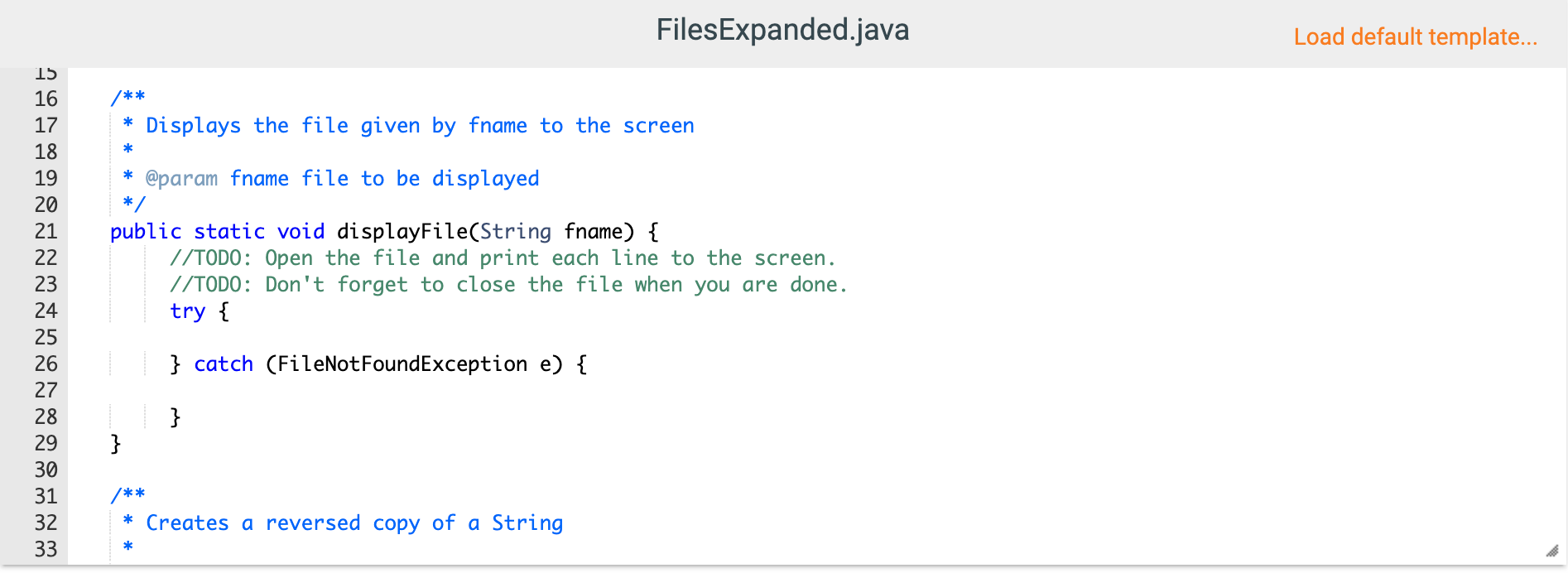Click the Load default template link
This screenshot has height=573, width=1568.
pos(1415,37)
